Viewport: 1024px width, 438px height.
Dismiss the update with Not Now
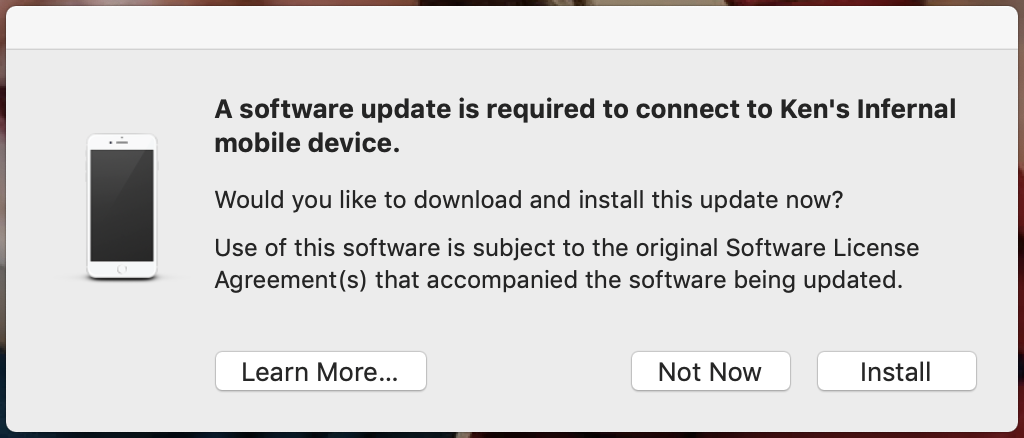point(710,372)
